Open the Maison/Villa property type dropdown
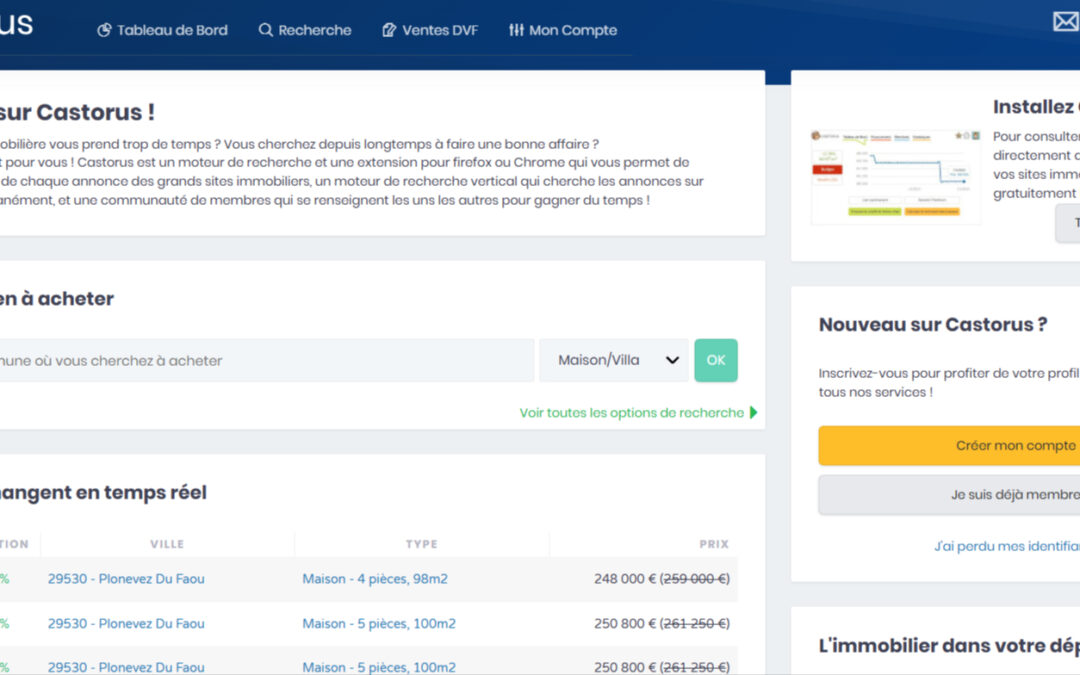The width and height of the screenshot is (1080, 675). click(x=613, y=360)
